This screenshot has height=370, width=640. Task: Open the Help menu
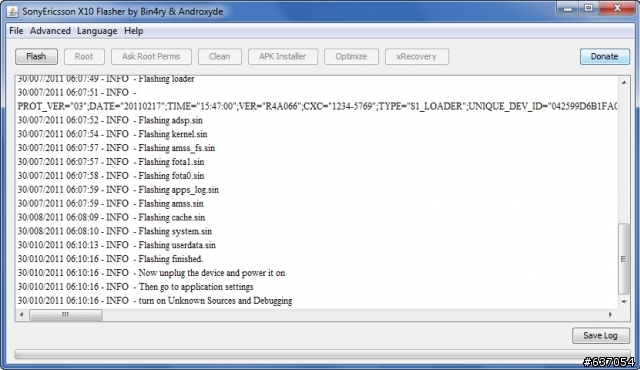pyautogui.click(x=133, y=31)
